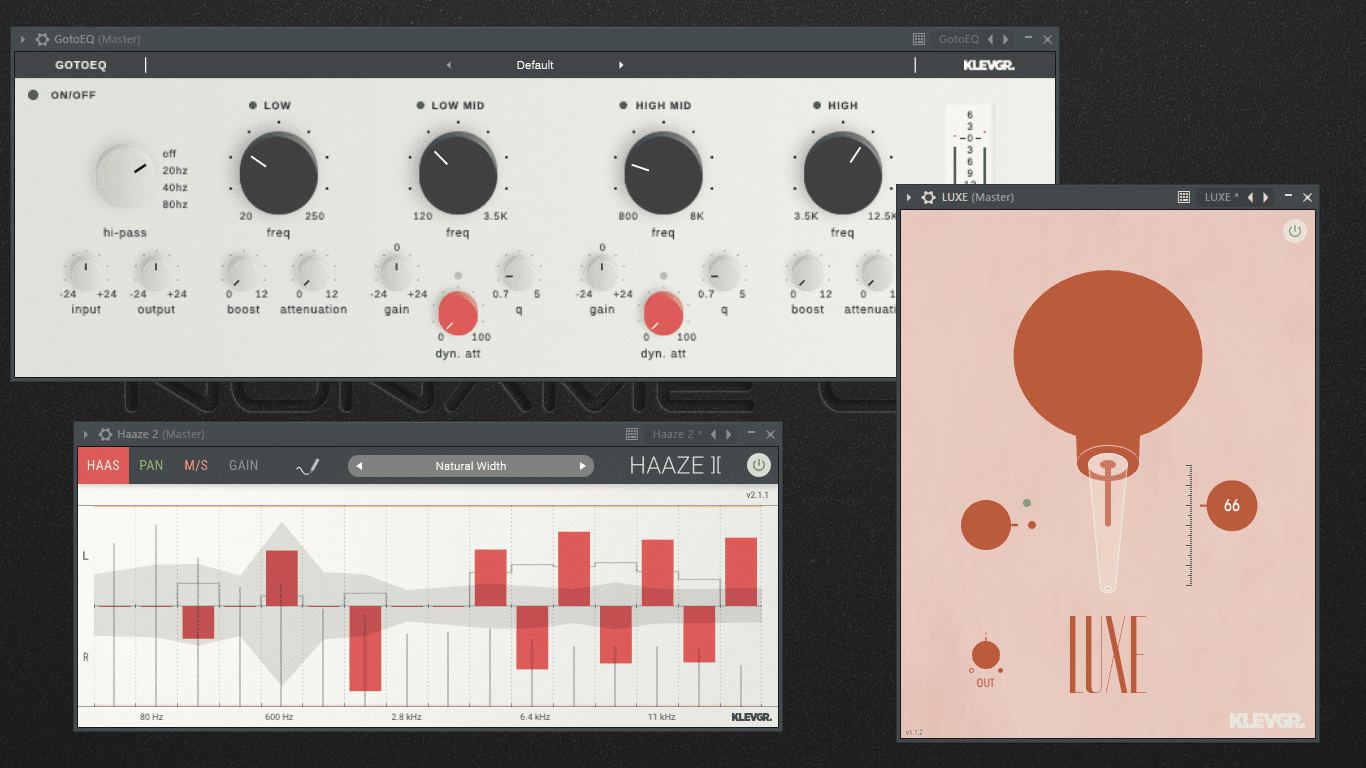Click the HIGH band boost knob
Image resolution: width=1366 pixels, height=768 pixels.
pos(807,271)
